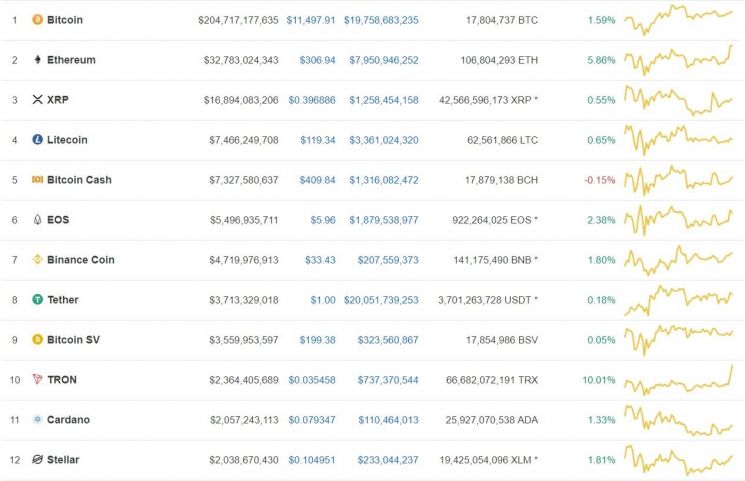
Task: Open Bitcoin price $11,497.91 link
Action: coord(311,20)
